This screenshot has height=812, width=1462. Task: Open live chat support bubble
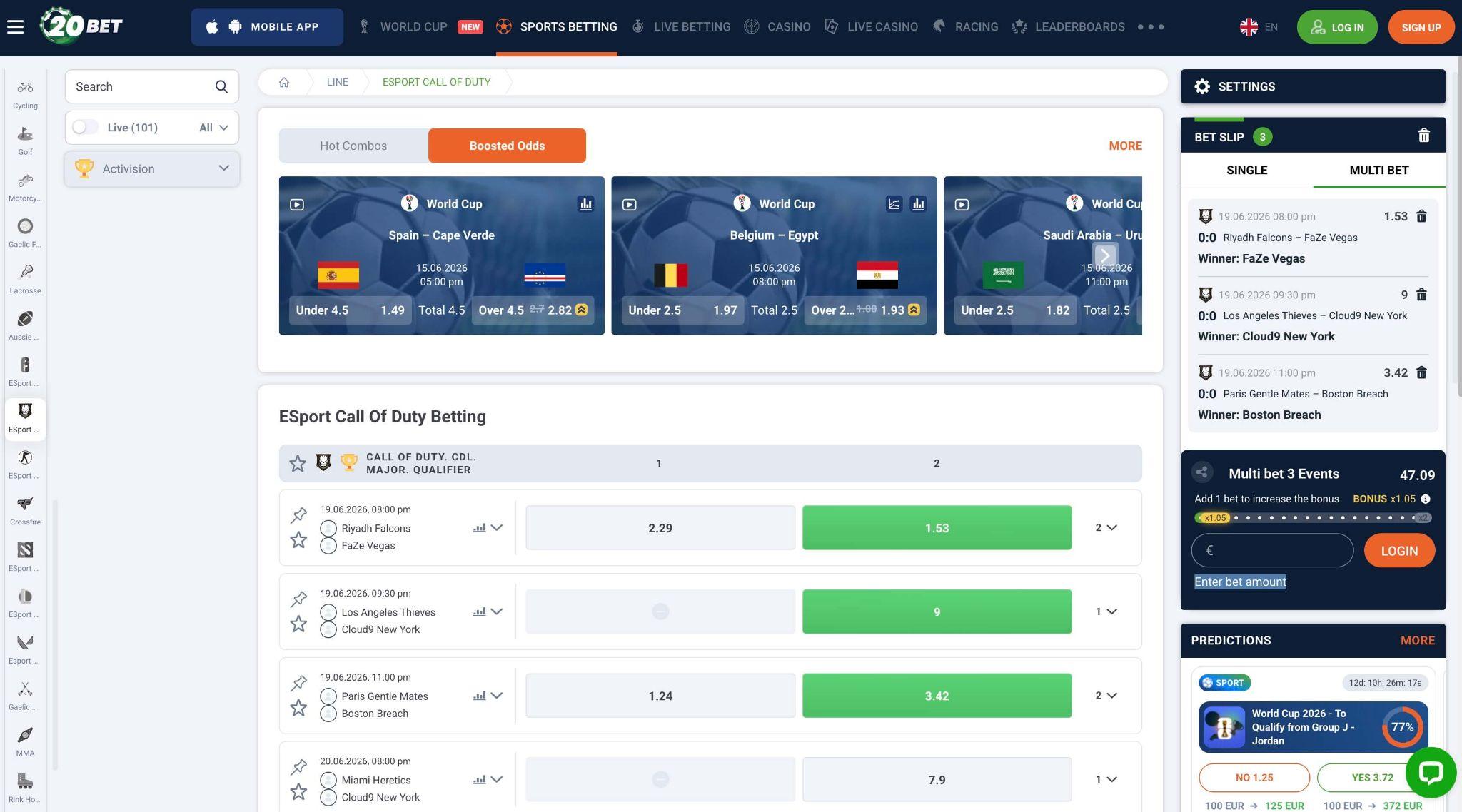point(1431,773)
